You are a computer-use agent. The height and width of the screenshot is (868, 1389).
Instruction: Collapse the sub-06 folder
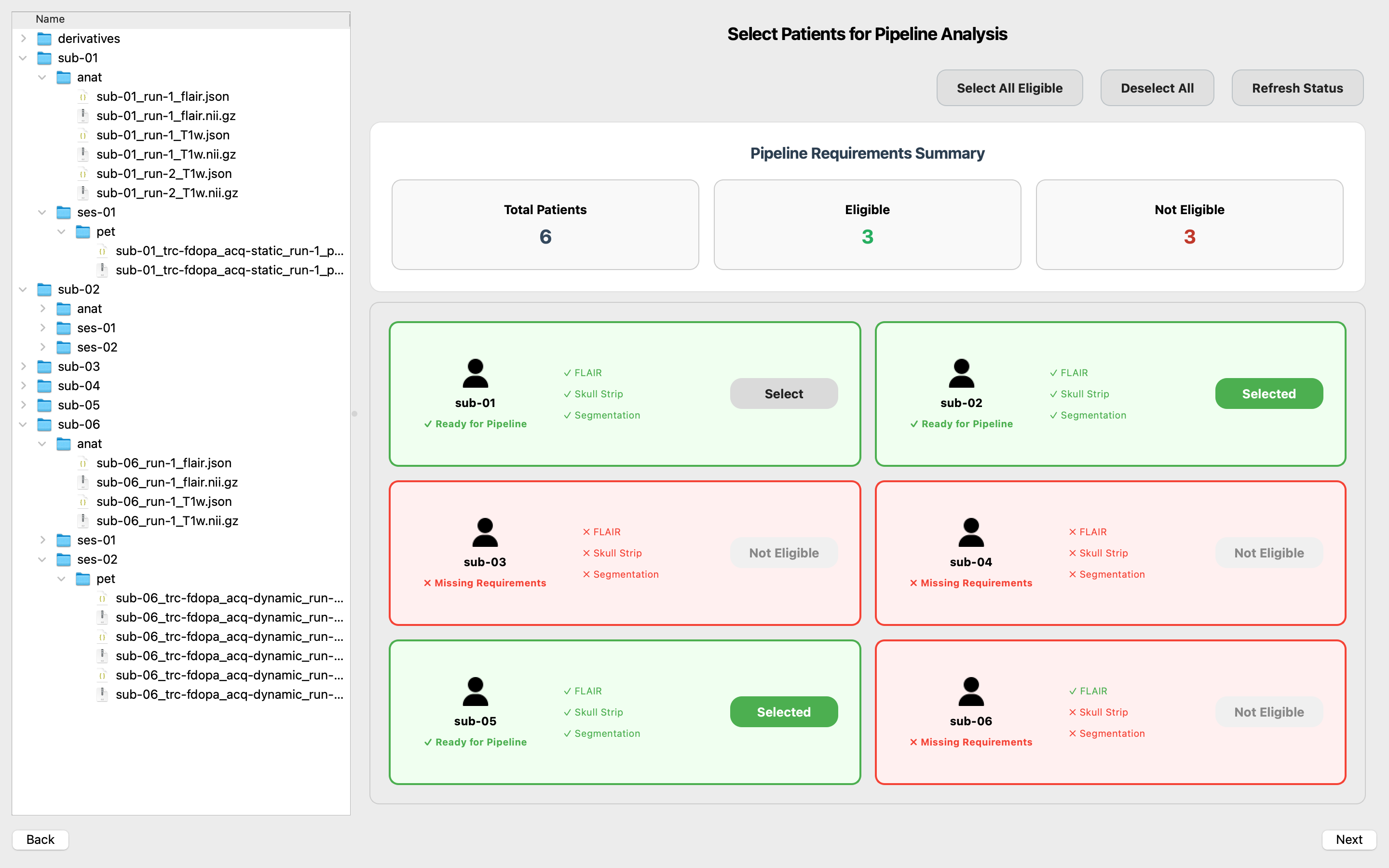[x=24, y=424]
